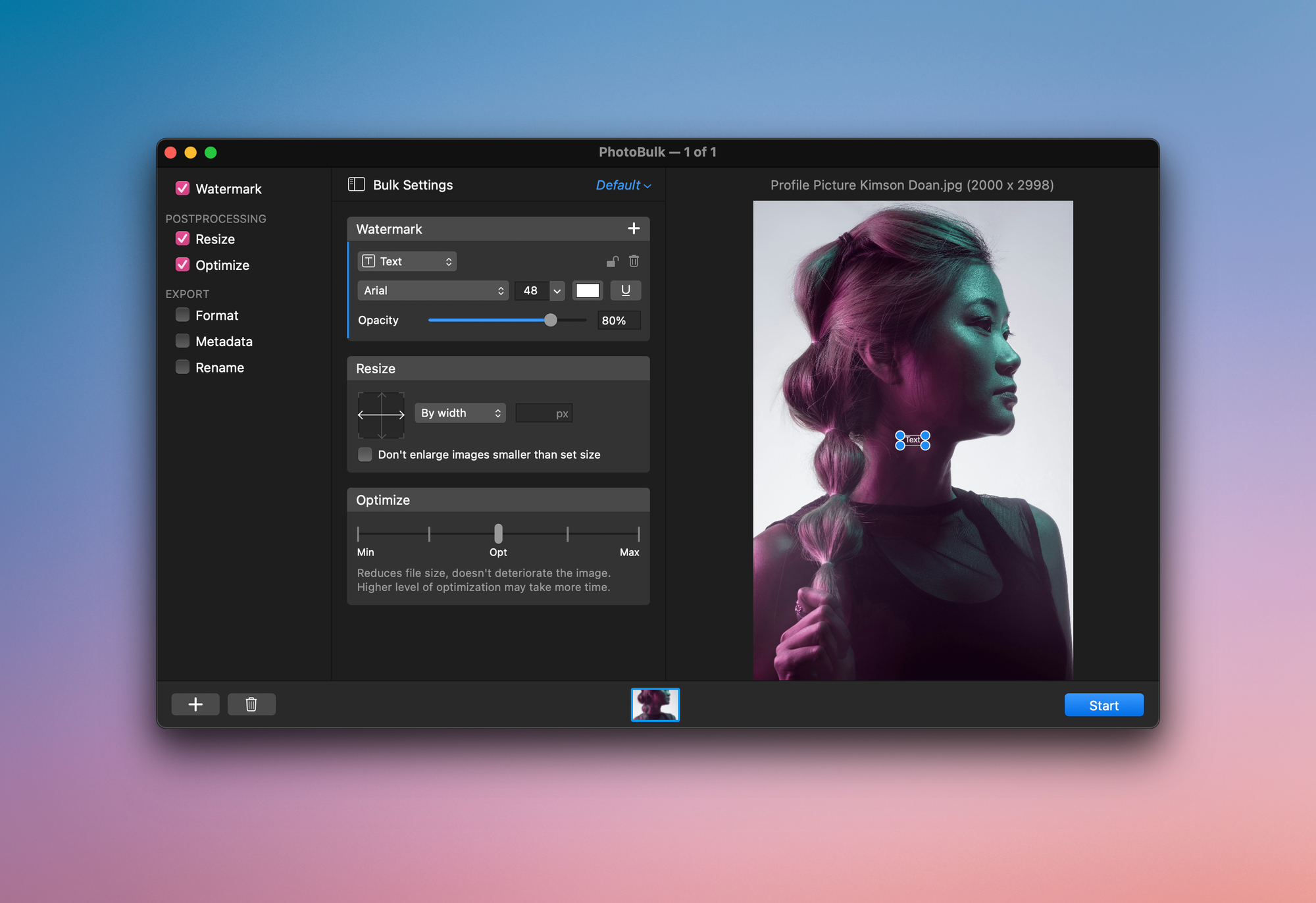This screenshot has height=903, width=1316.
Task: Add more images using the bottom-left plus button
Action: click(x=195, y=704)
